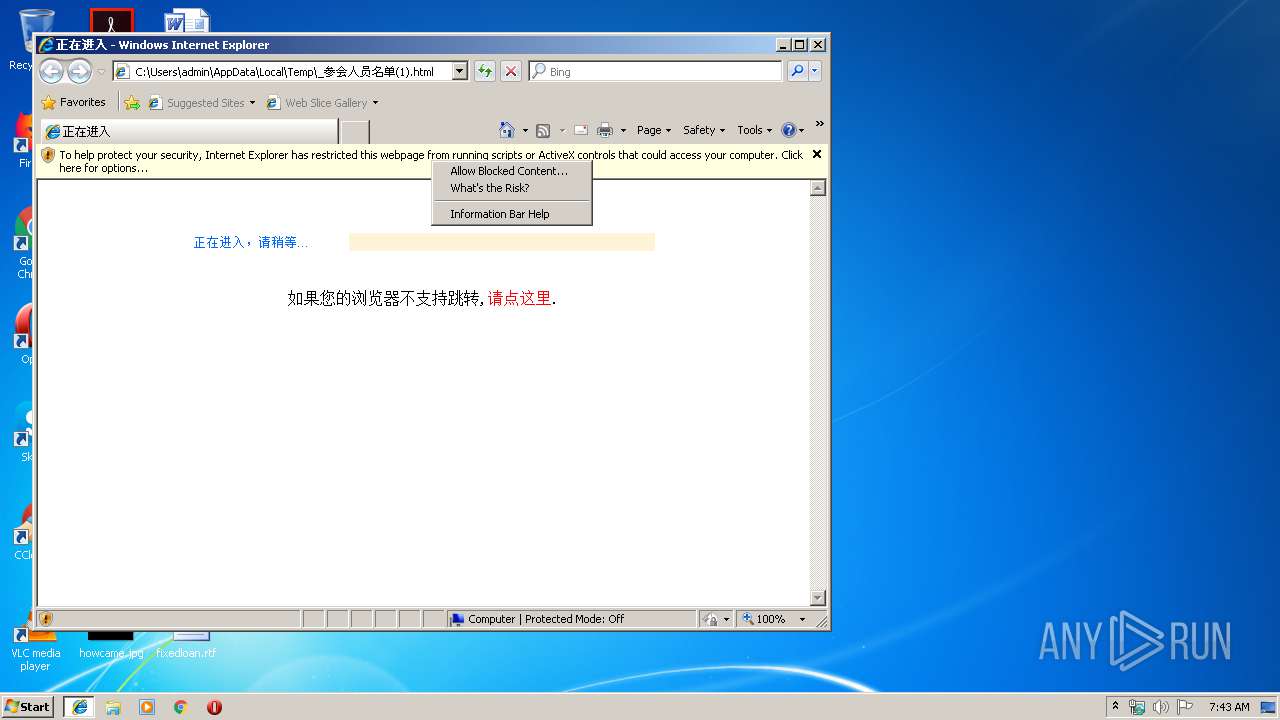
Task: Open Chrome from the taskbar
Action: tap(181, 706)
